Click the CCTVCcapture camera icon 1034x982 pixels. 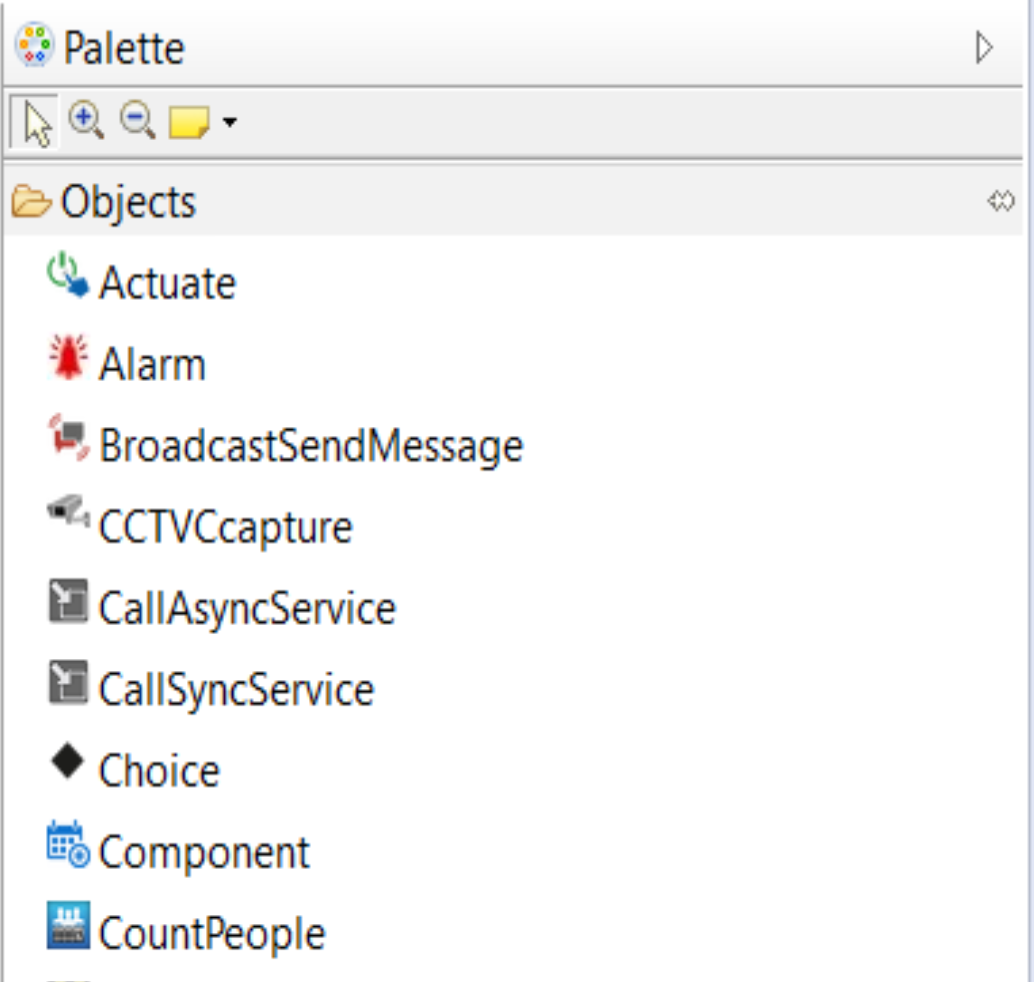click(68, 514)
